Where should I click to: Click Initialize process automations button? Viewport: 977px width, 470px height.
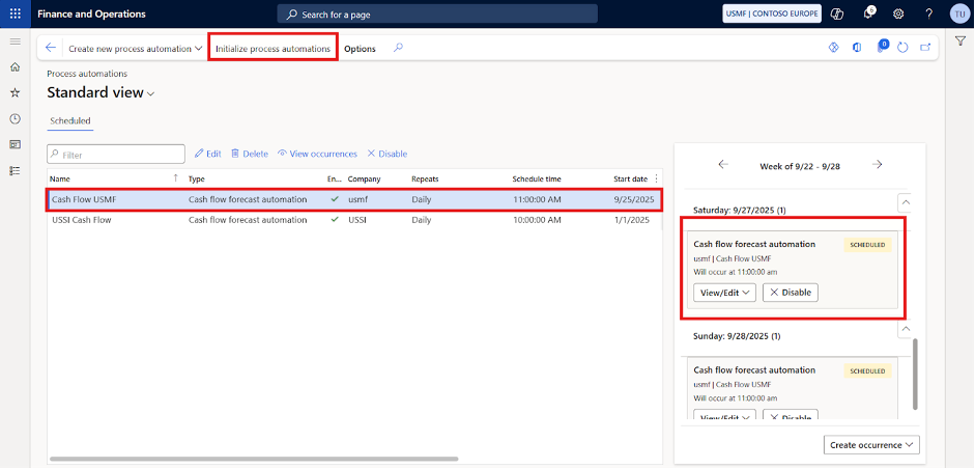272,48
